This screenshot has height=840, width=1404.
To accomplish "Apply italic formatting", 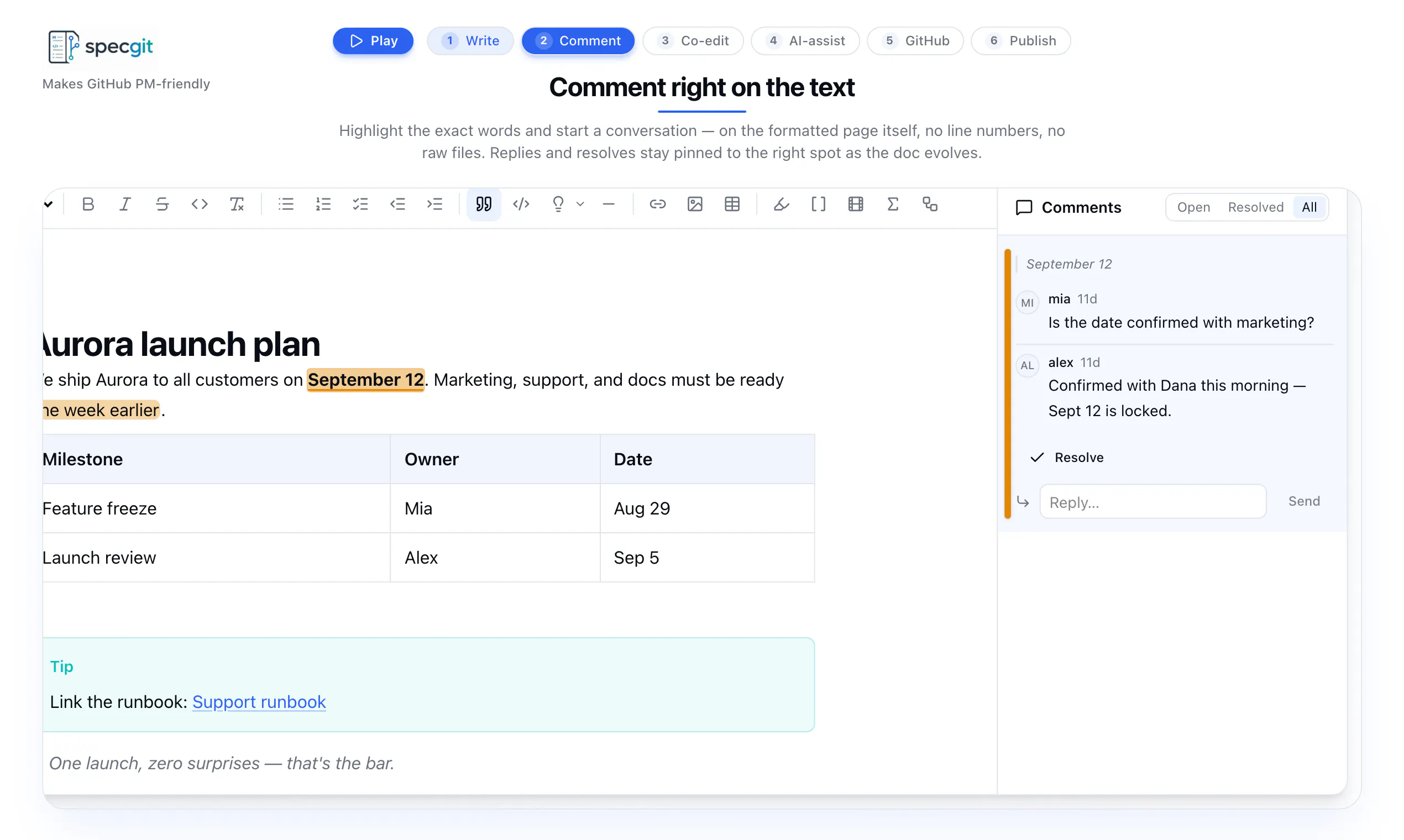I will pos(125,204).
